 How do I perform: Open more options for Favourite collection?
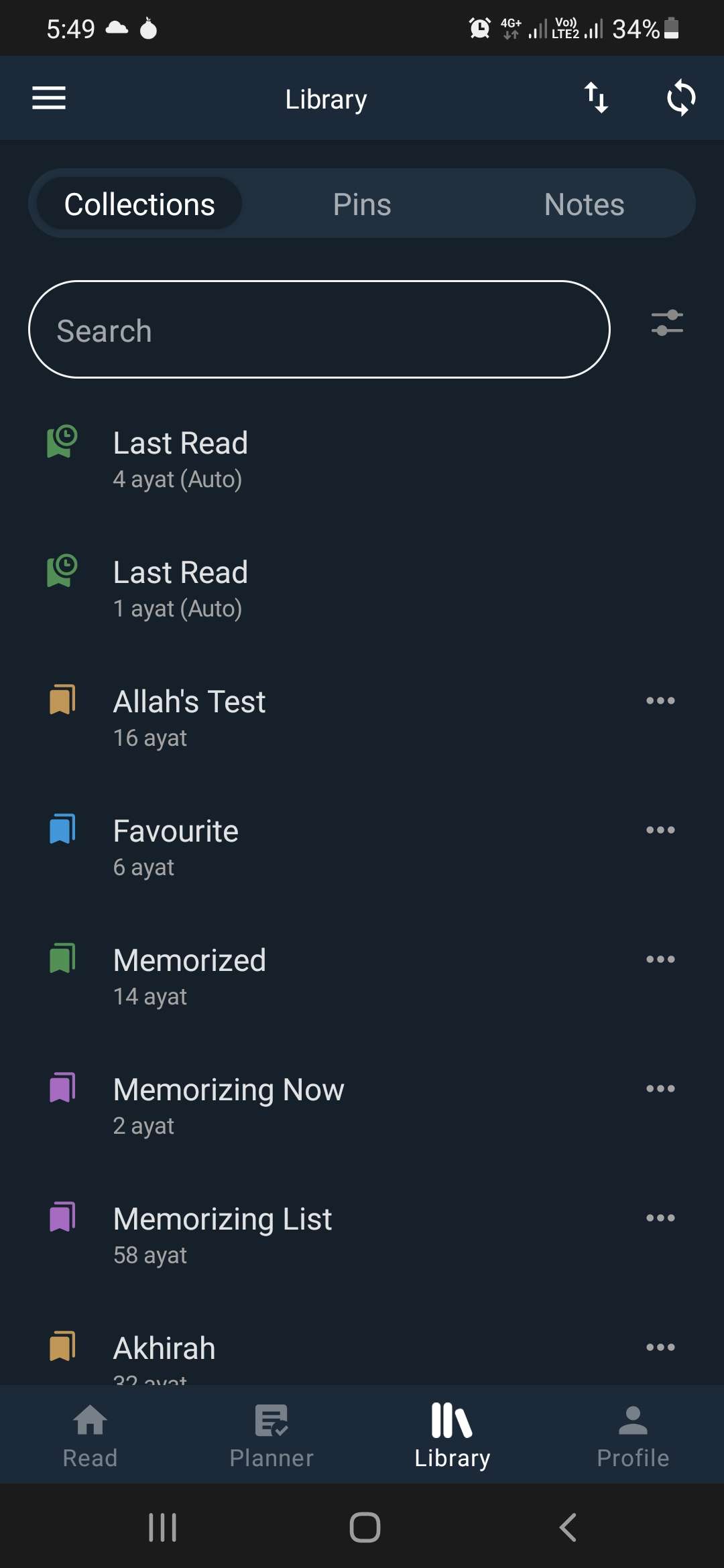[660, 830]
